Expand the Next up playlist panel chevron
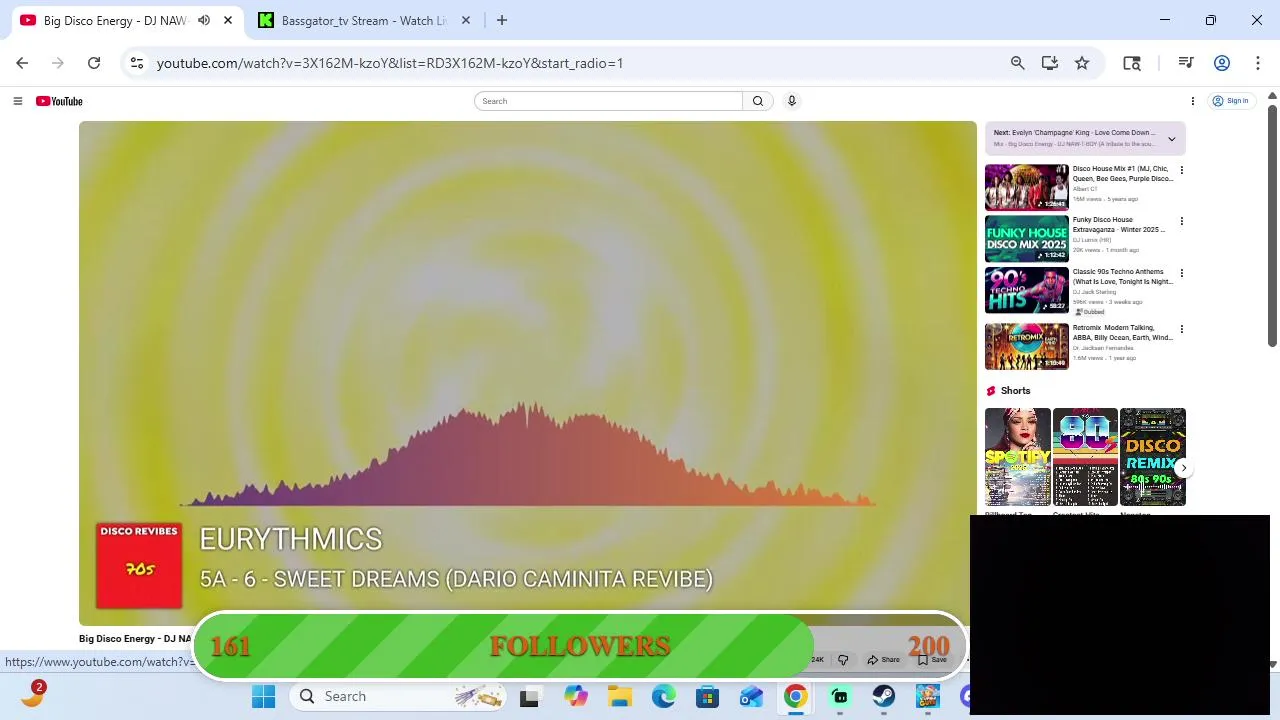Viewport: 1280px width, 720px height. [x=1171, y=139]
